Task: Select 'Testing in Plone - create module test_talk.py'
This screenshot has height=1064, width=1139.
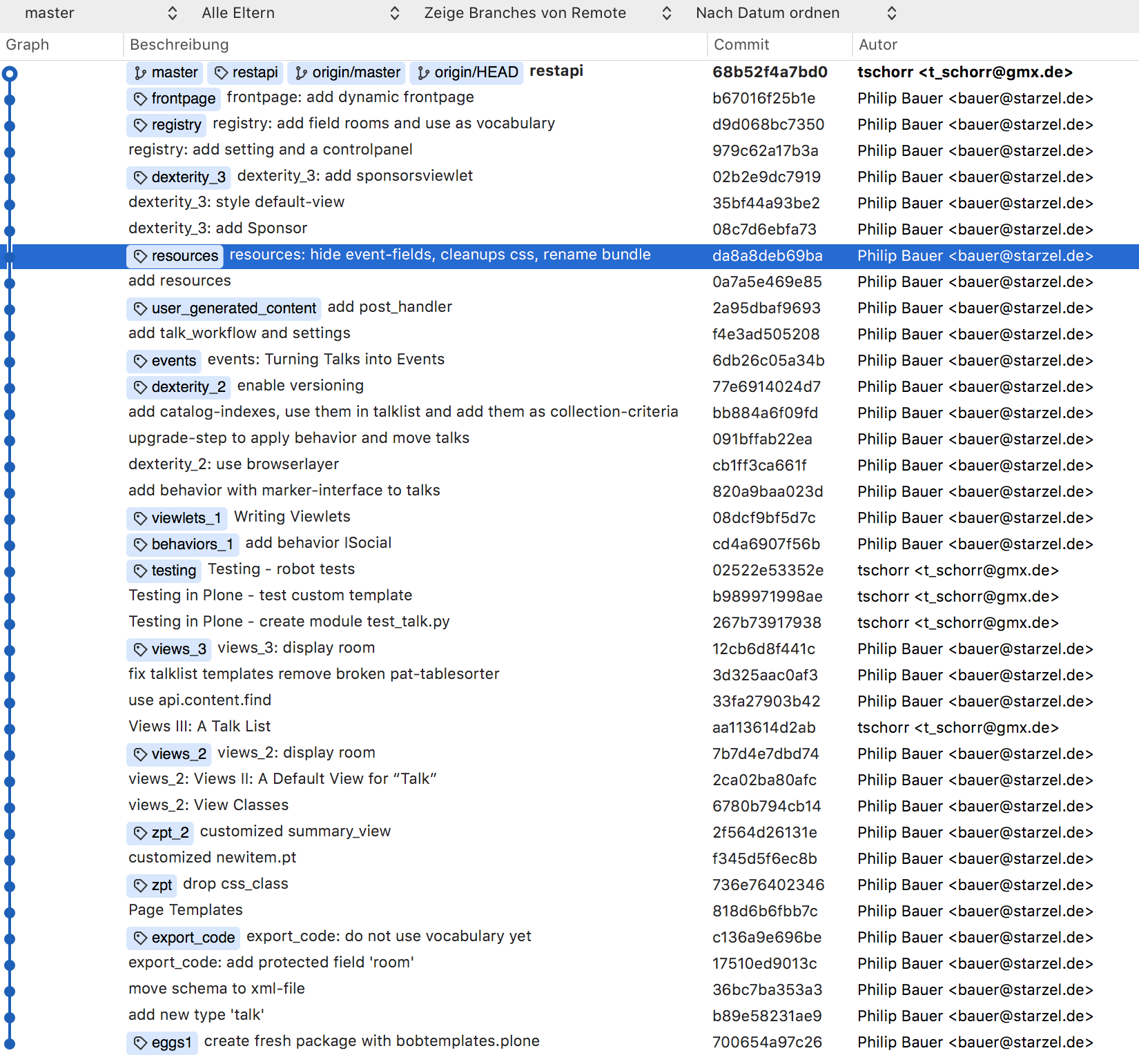Action: (x=289, y=622)
